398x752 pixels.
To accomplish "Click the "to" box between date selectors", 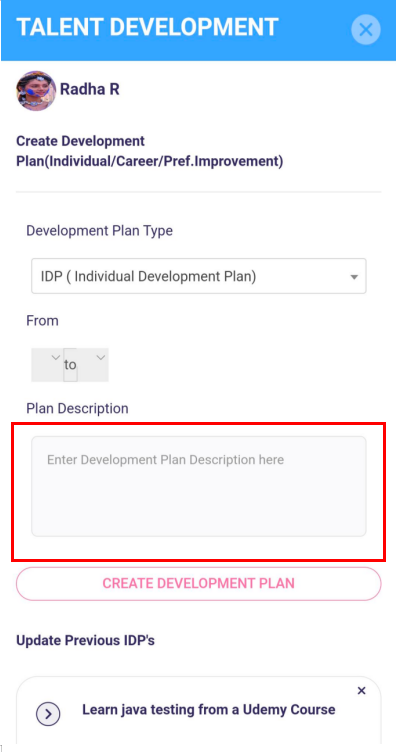I will [x=70, y=364].
